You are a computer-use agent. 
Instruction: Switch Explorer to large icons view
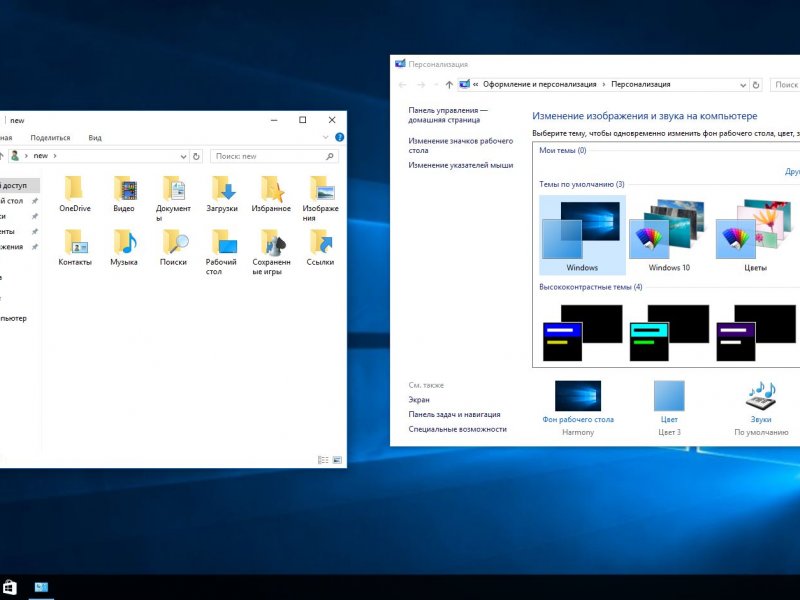(x=337, y=460)
